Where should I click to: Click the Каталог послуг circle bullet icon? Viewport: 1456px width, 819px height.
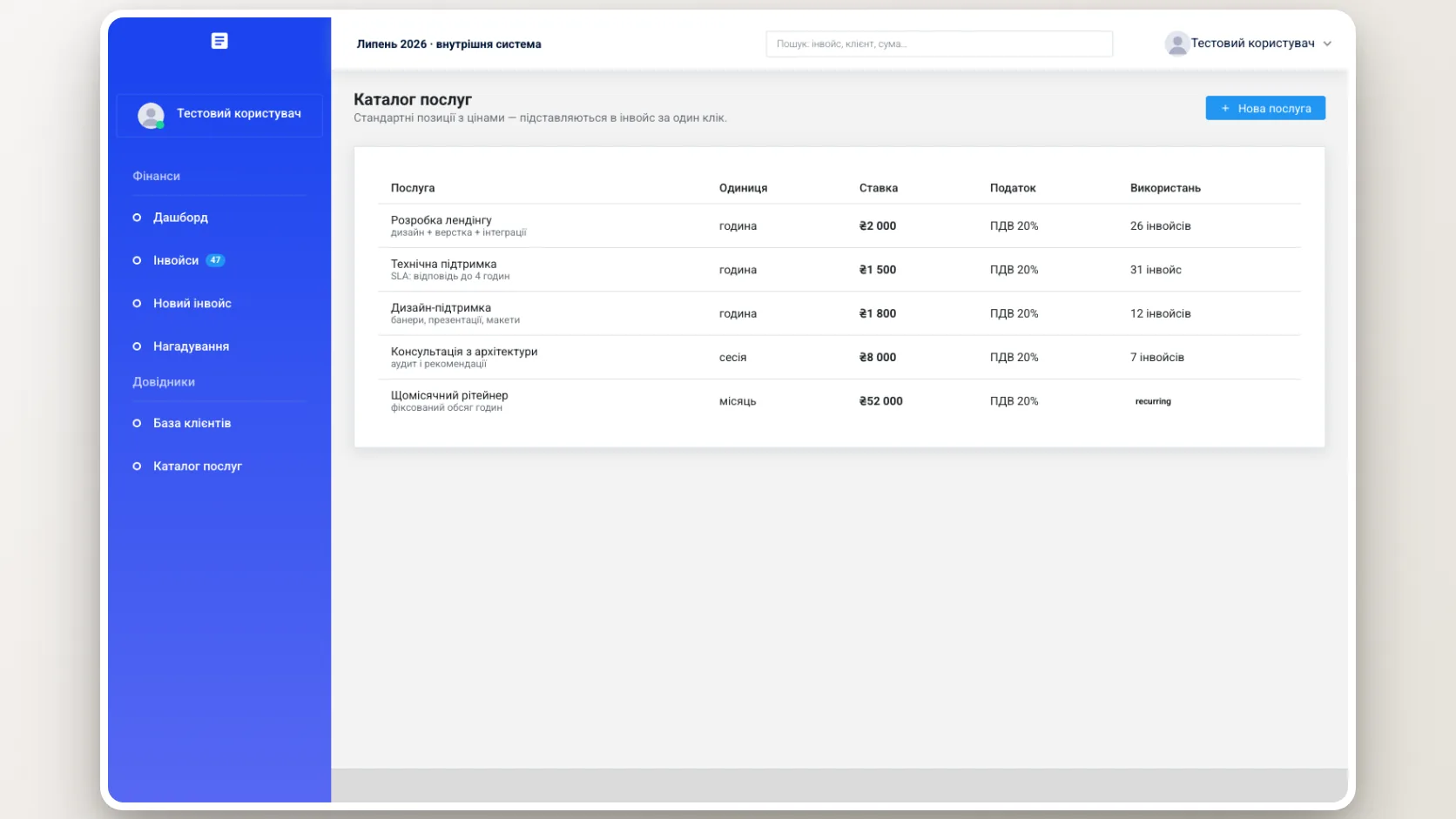tap(137, 467)
